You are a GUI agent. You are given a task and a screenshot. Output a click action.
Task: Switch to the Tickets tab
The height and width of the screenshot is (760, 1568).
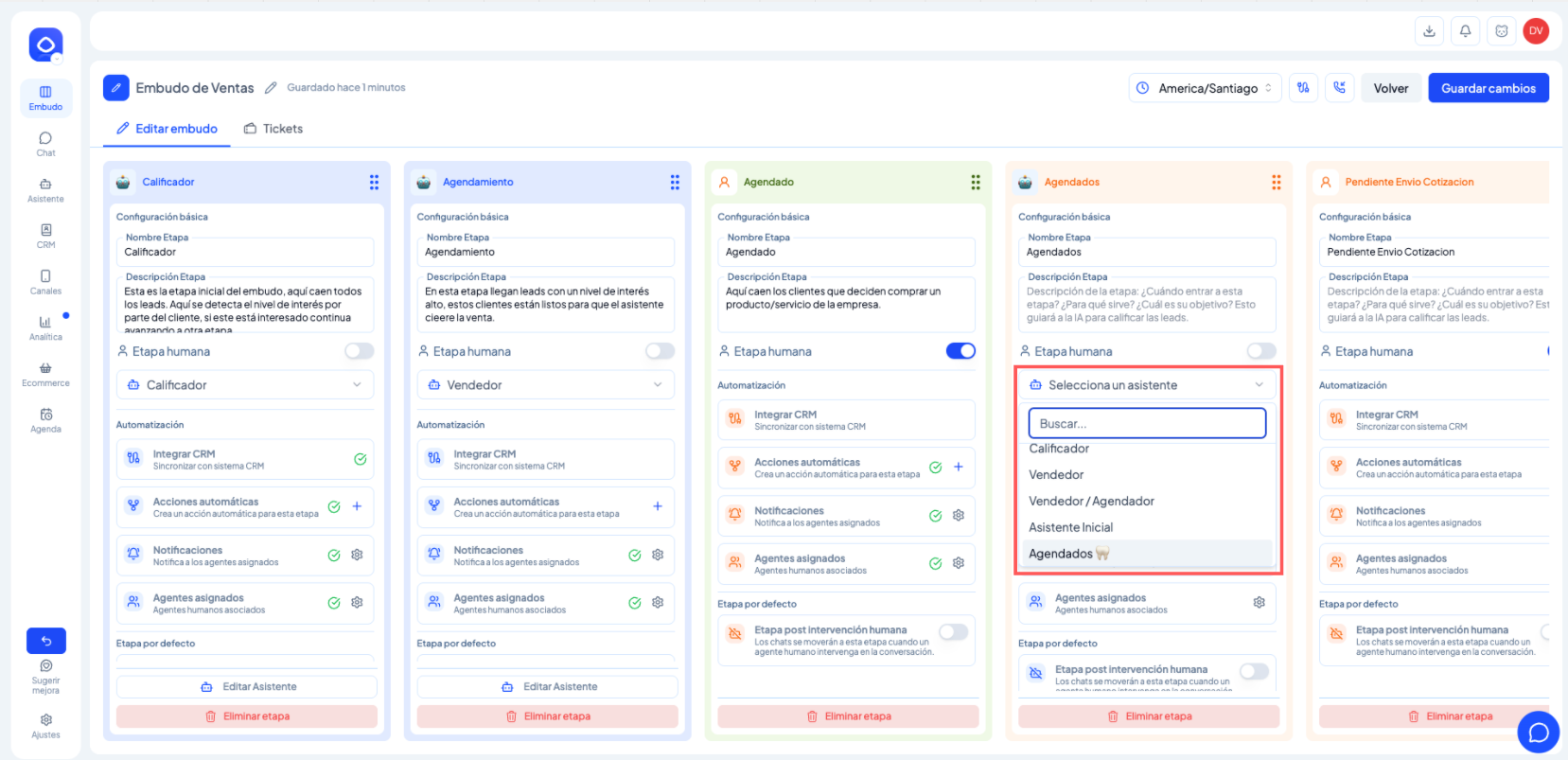pos(273,129)
